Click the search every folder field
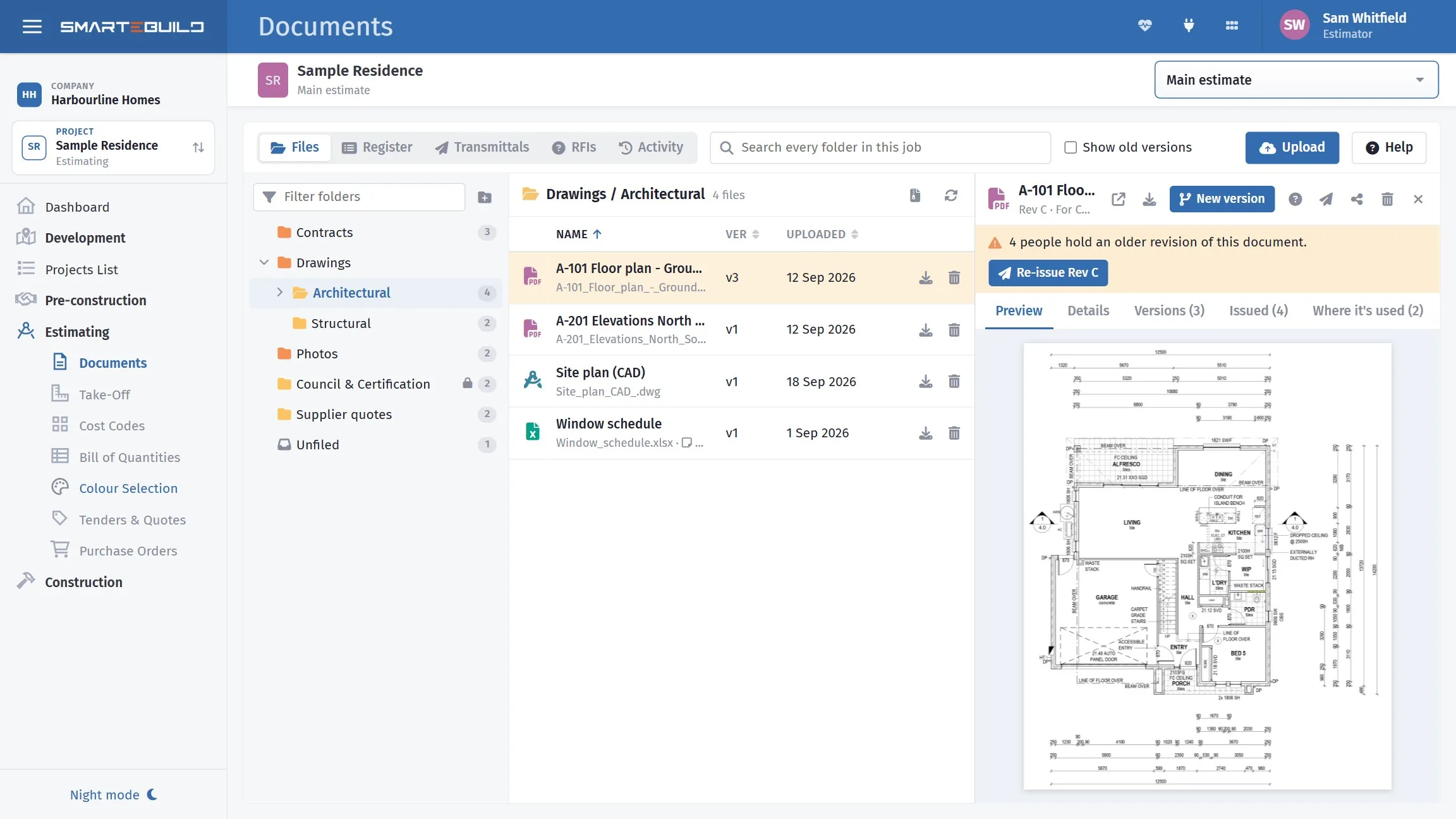This screenshot has height=819, width=1456. pos(880,147)
